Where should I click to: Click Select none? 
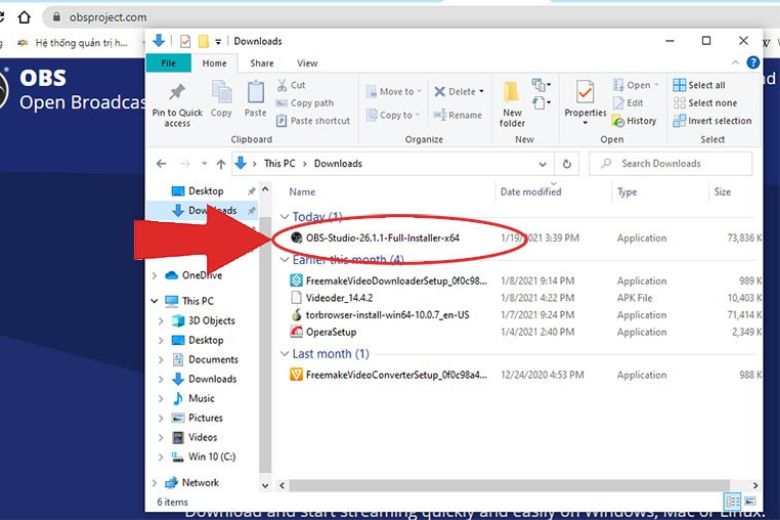pyautogui.click(x=705, y=103)
